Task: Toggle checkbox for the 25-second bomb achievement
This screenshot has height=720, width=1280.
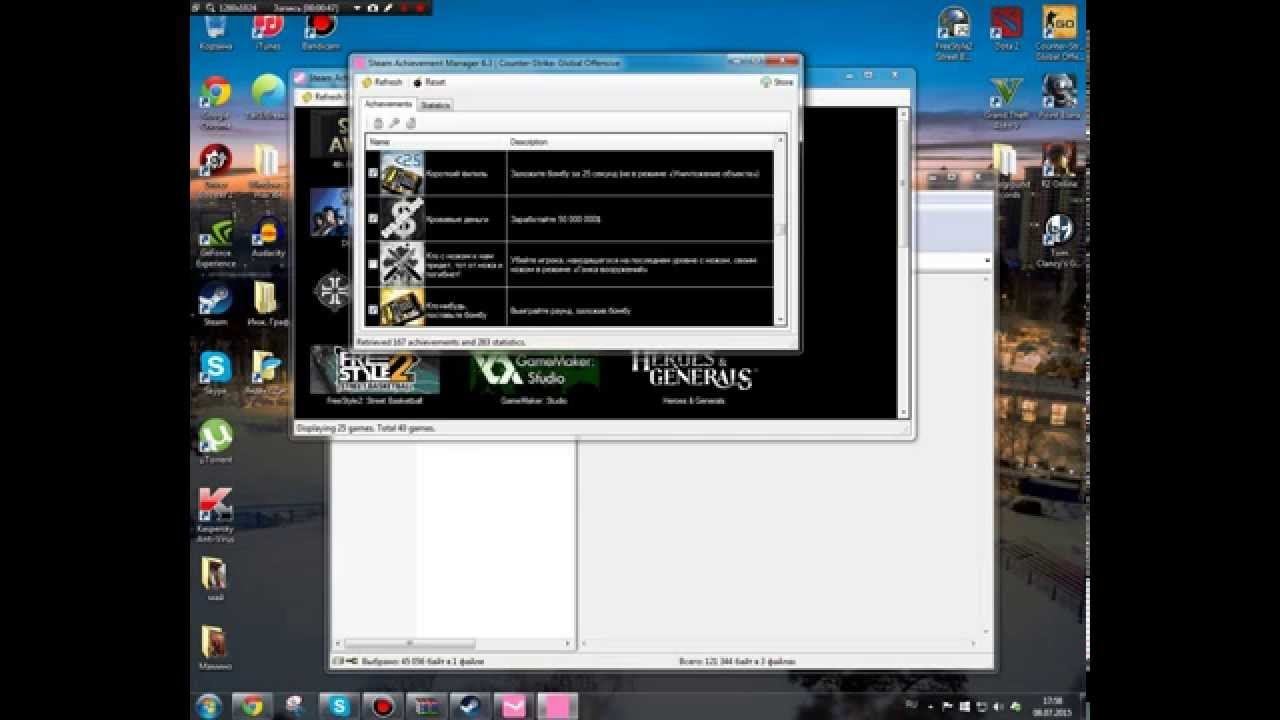Action: [373, 173]
